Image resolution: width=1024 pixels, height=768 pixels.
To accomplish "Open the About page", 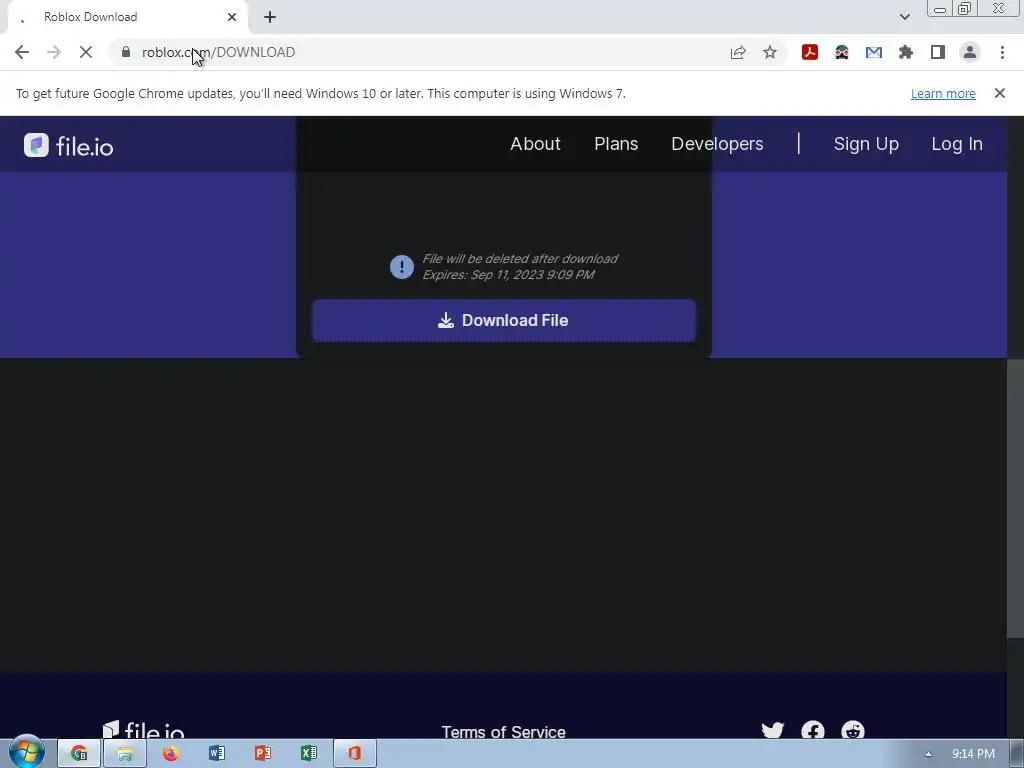I will click(x=535, y=144).
